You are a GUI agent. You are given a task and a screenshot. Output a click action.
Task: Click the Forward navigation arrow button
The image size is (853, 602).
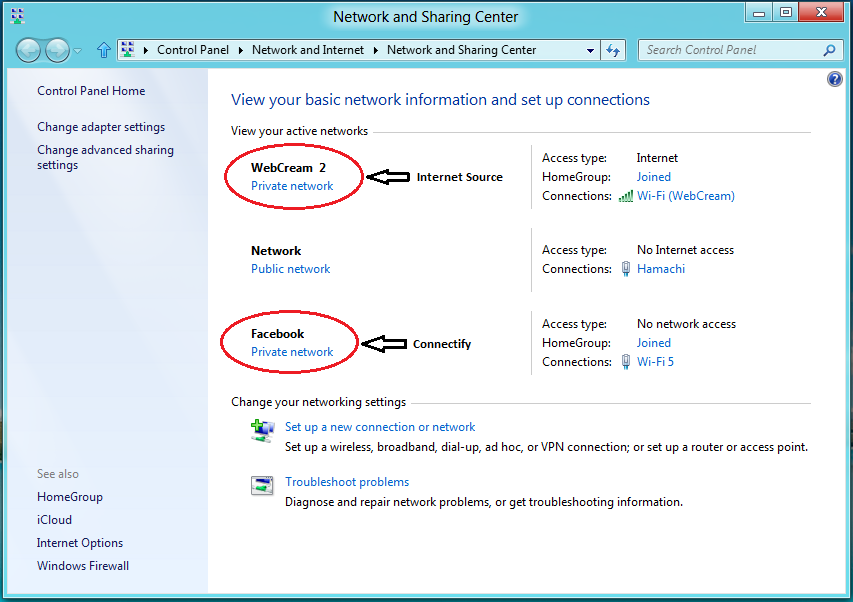[57, 51]
